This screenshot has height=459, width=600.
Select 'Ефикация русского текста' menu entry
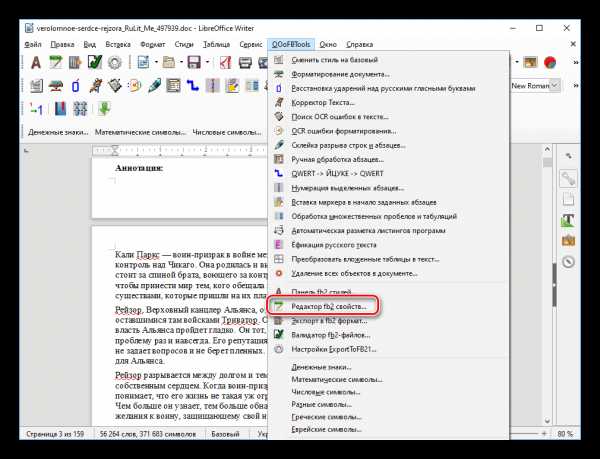coord(388,245)
